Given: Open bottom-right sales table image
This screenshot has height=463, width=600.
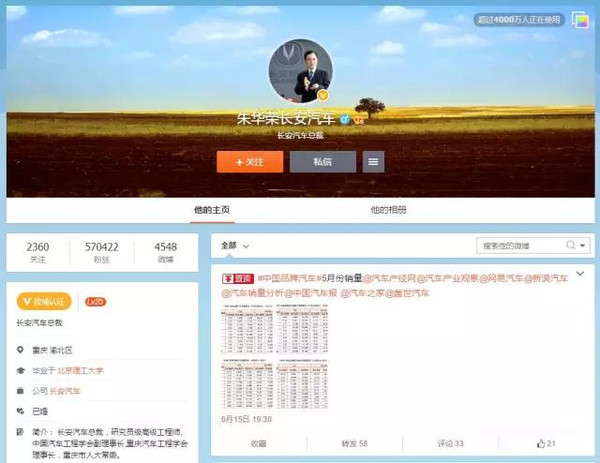Looking at the screenshot, I should point(302,384).
